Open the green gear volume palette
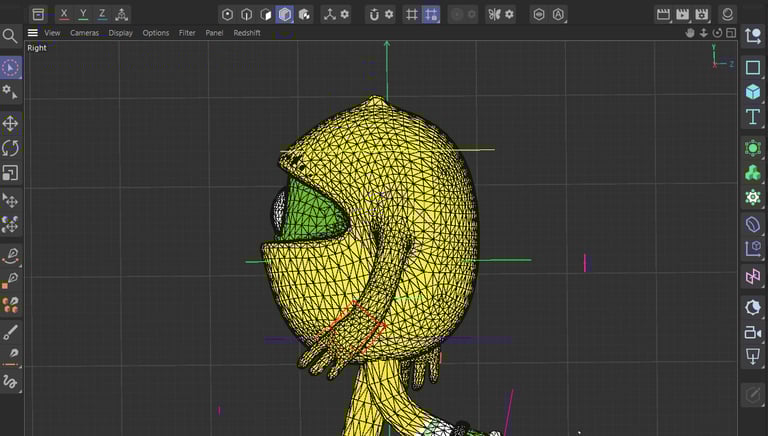This screenshot has width=768, height=436. tap(753, 197)
